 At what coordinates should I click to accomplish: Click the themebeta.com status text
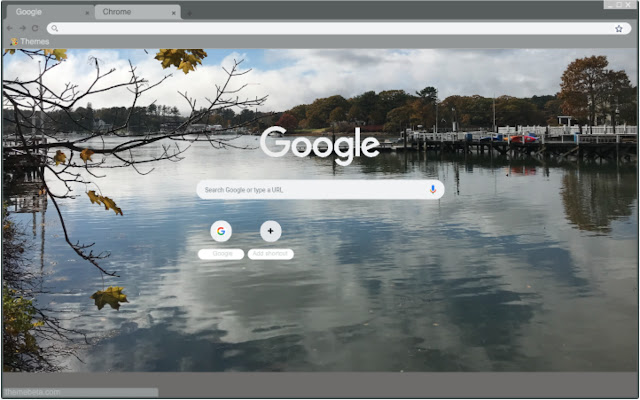click(x=33, y=392)
